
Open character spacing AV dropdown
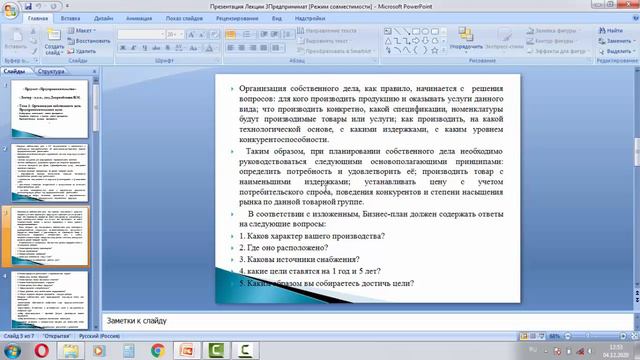(x=179, y=48)
